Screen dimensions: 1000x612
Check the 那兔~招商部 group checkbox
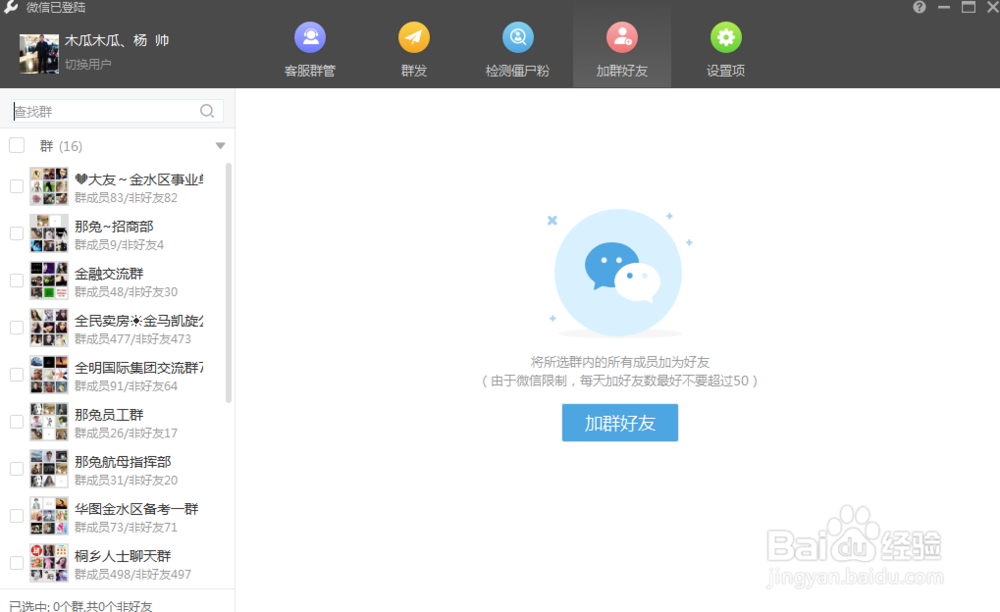(x=17, y=233)
